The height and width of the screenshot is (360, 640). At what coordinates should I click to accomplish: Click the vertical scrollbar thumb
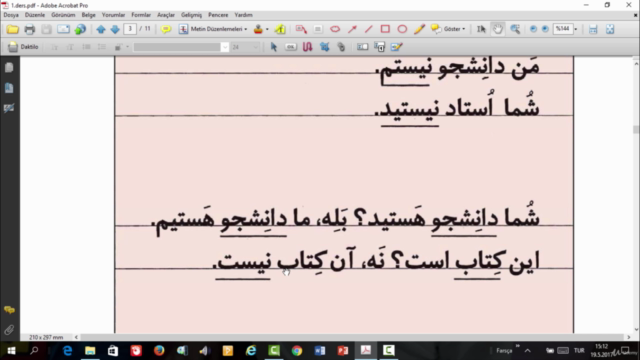(x=636, y=129)
